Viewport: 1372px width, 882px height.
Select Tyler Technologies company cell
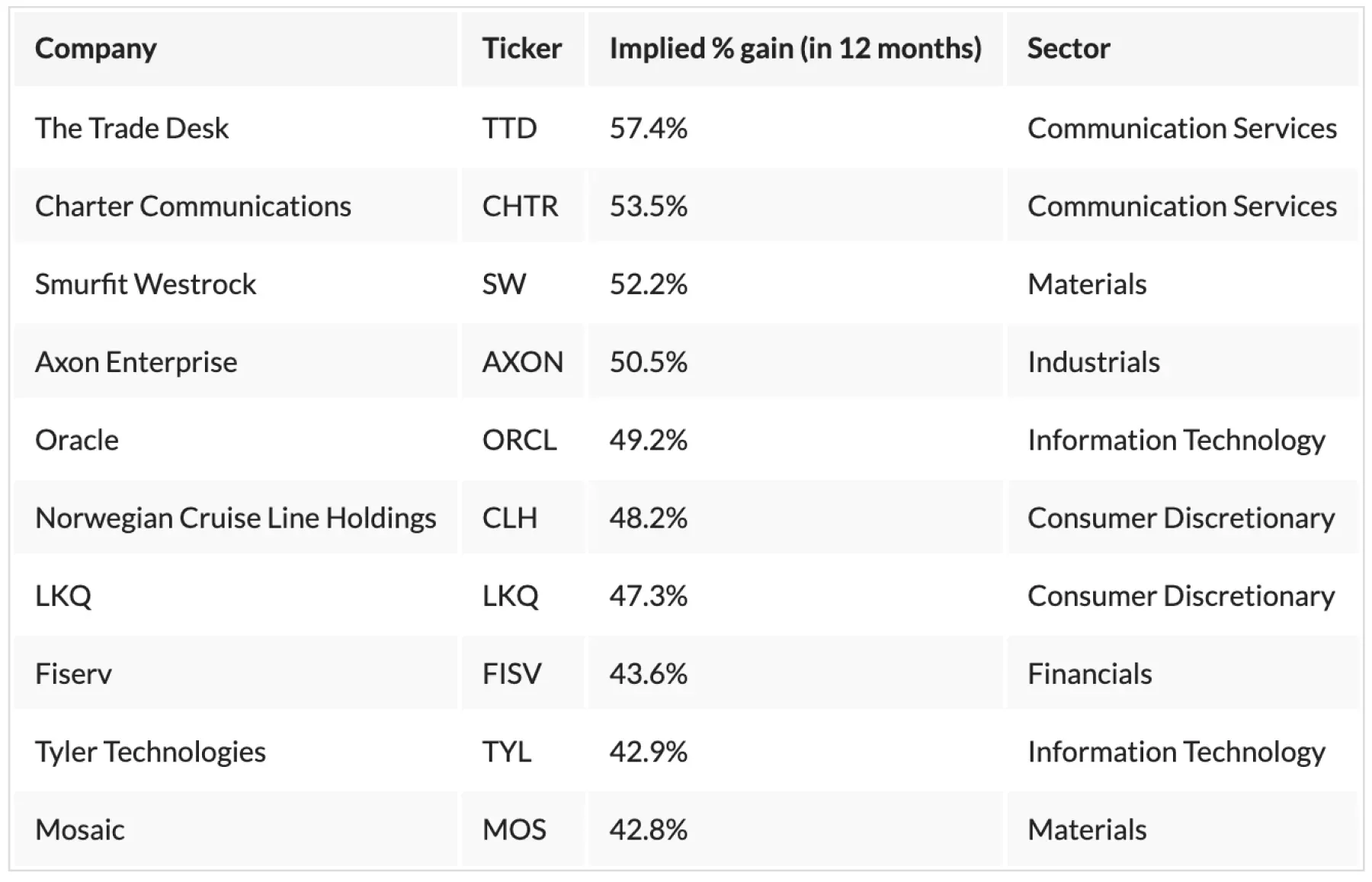tap(150, 752)
